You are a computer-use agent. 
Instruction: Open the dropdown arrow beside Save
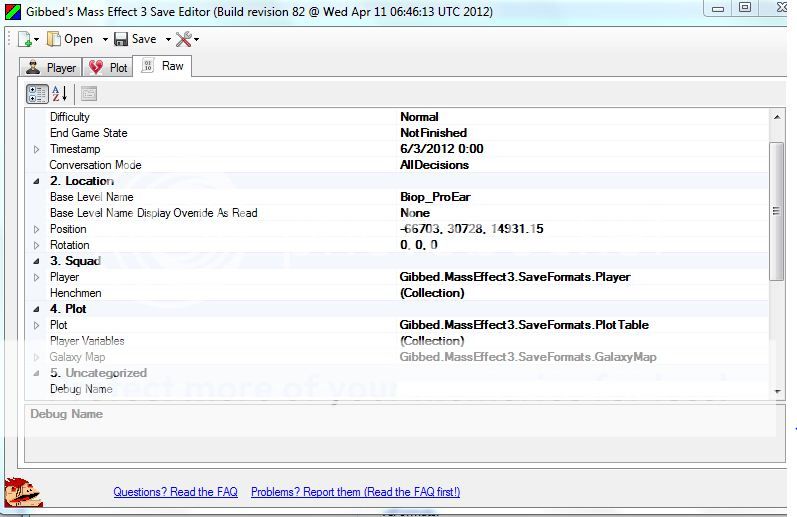(167, 40)
